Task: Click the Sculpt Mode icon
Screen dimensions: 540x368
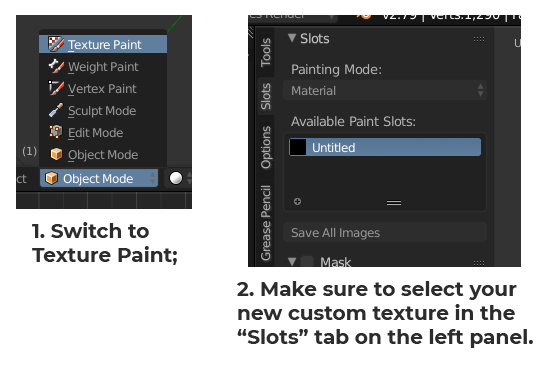Action: pyautogui.click(x=56, y=110)
